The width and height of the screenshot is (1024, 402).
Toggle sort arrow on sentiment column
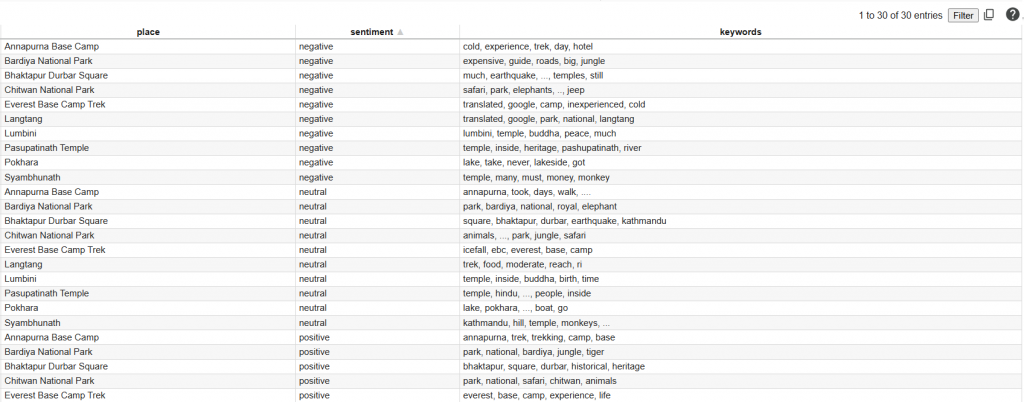pos(400,32)
